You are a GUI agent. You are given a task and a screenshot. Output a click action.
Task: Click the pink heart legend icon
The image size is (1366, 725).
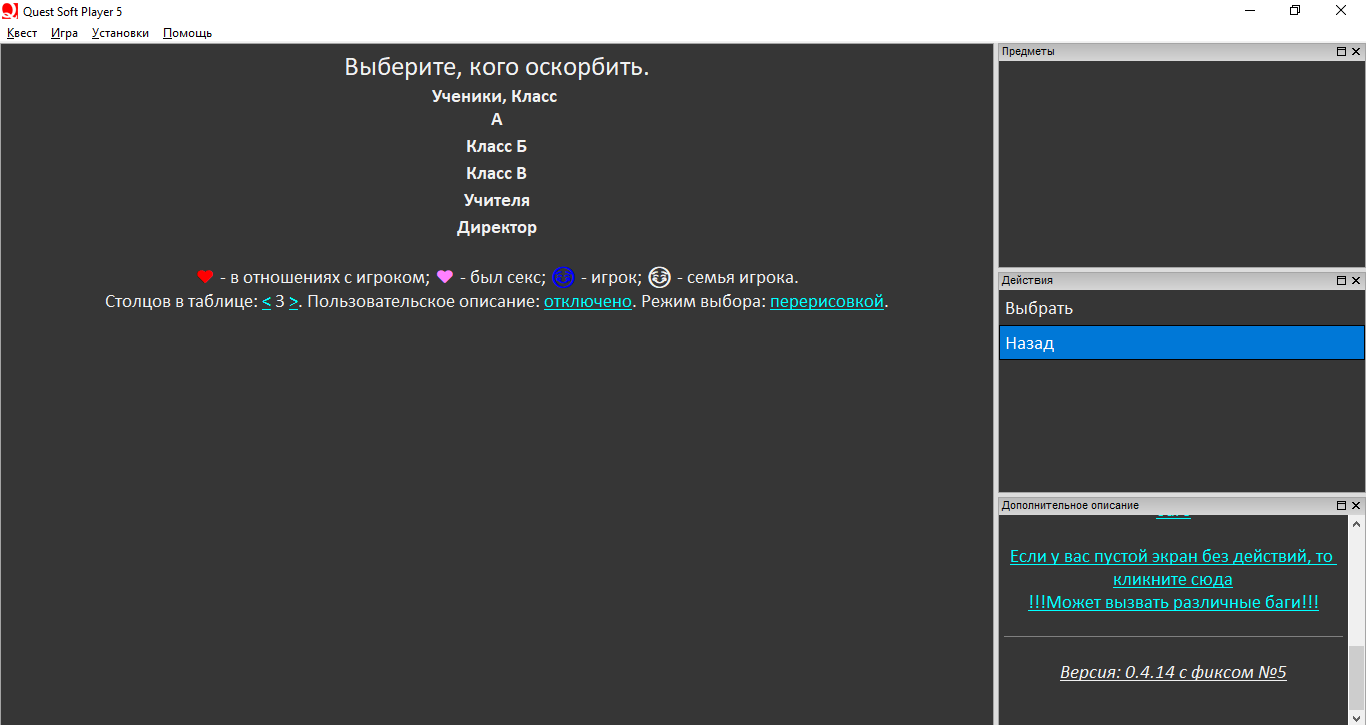tap(445, 277)
